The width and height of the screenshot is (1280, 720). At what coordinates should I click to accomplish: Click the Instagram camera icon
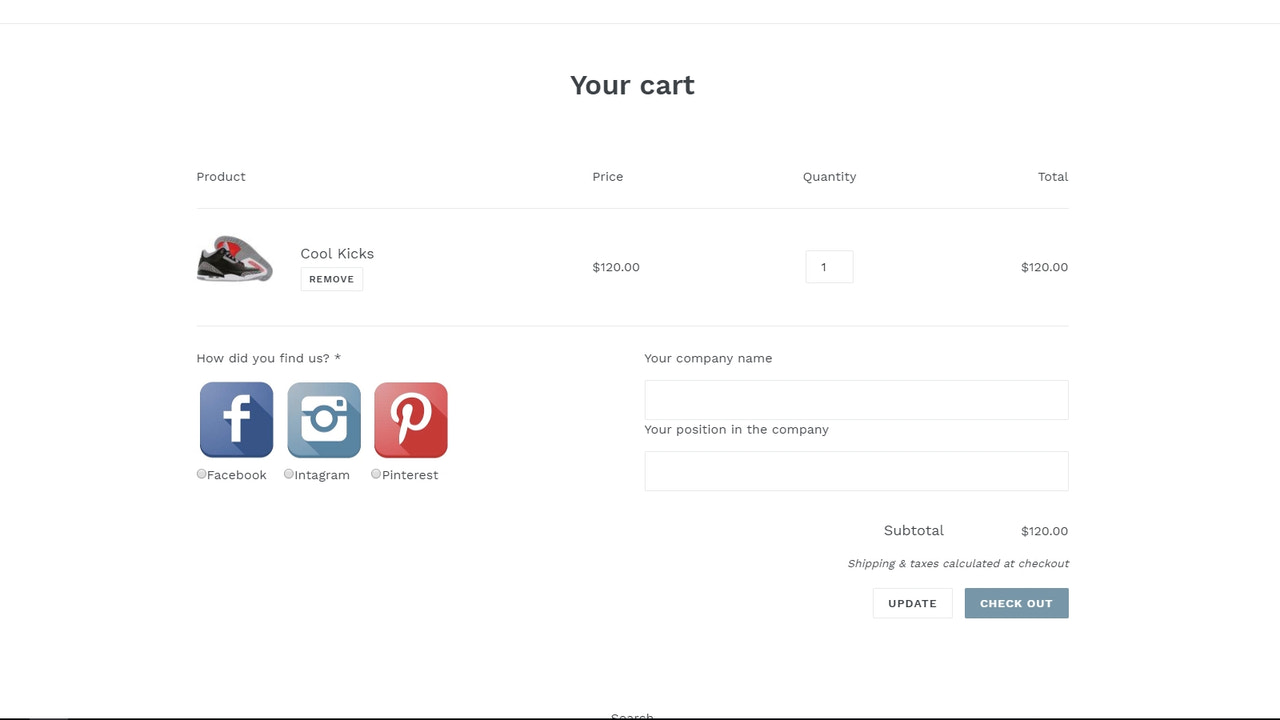coord(324,420)
